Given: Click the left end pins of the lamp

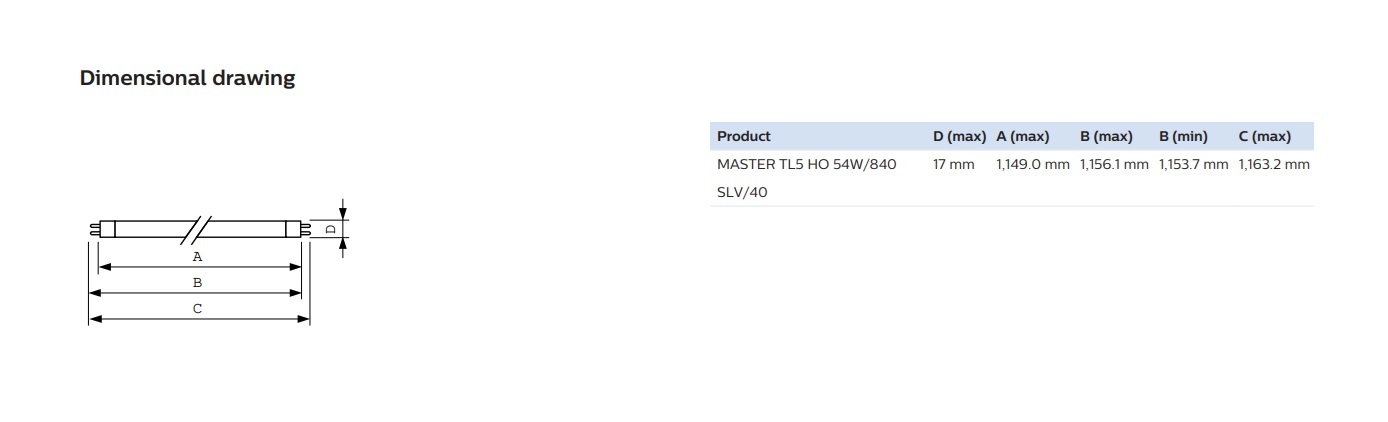Looking at the screenshot, I should [93, 229].
